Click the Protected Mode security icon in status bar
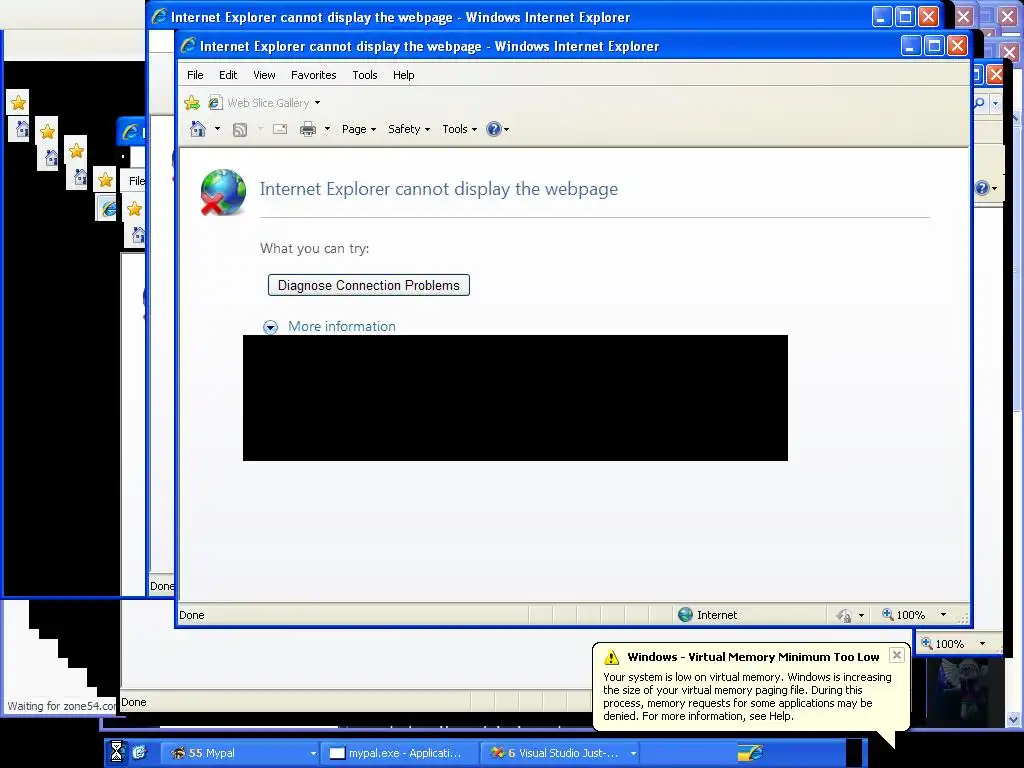The height and width of the screenshot is (768, 1024). click(844, 615)
